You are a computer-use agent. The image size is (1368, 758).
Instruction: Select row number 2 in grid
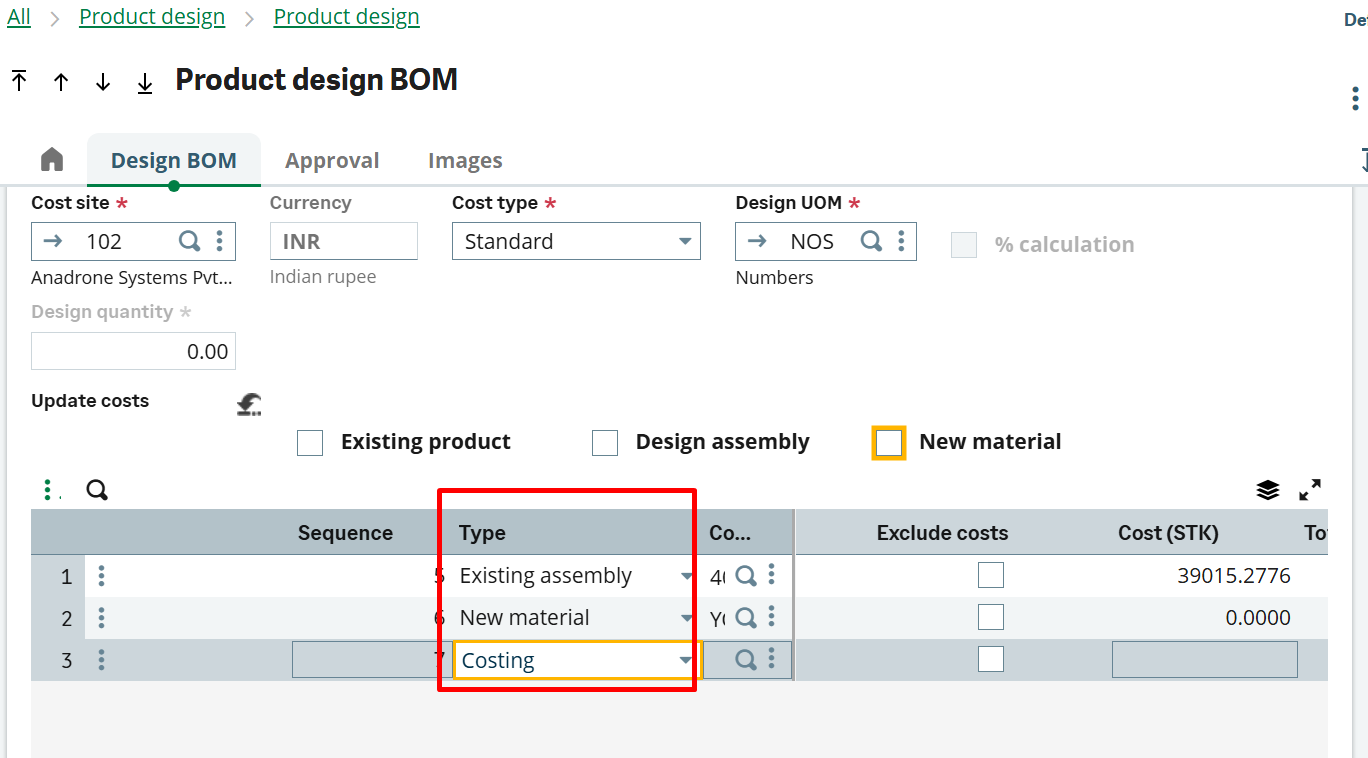(x=66, y=619)
